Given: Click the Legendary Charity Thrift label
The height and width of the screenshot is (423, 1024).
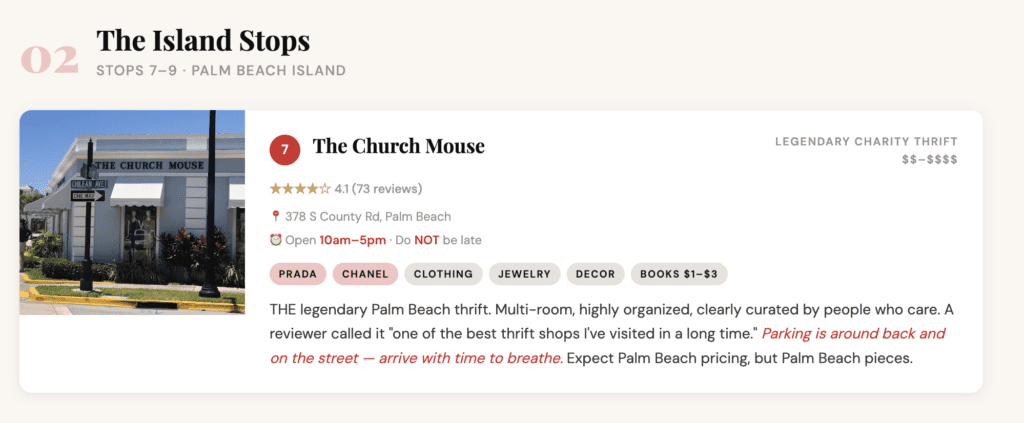Looking at the screenshot, I should (866, 142).
